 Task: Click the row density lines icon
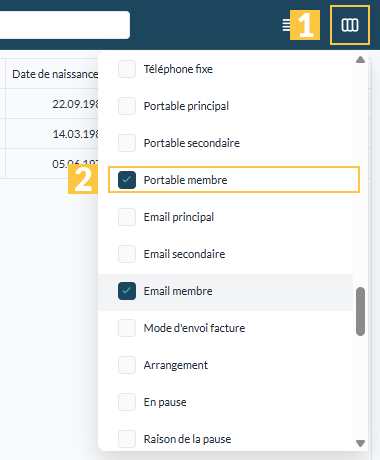click(x=286, y=25)
